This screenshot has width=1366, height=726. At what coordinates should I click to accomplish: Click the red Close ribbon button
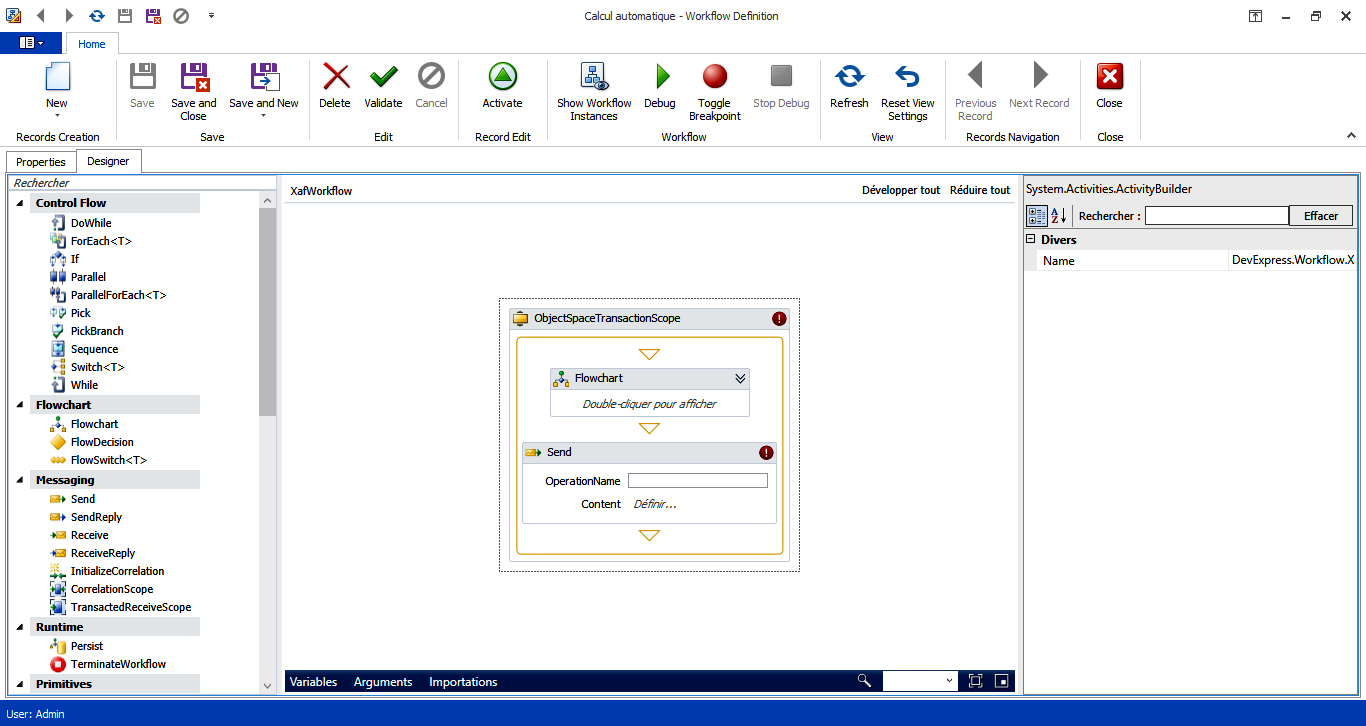coord(1109,86)
